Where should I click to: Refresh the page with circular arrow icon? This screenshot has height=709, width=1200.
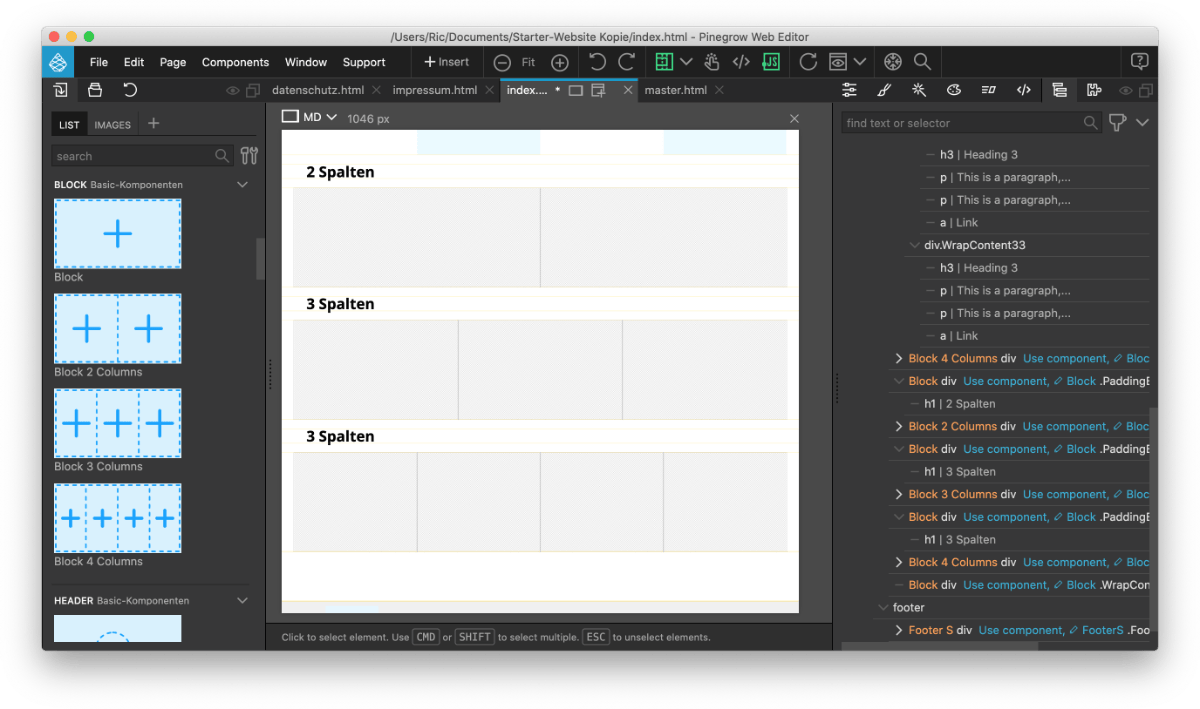808,62
